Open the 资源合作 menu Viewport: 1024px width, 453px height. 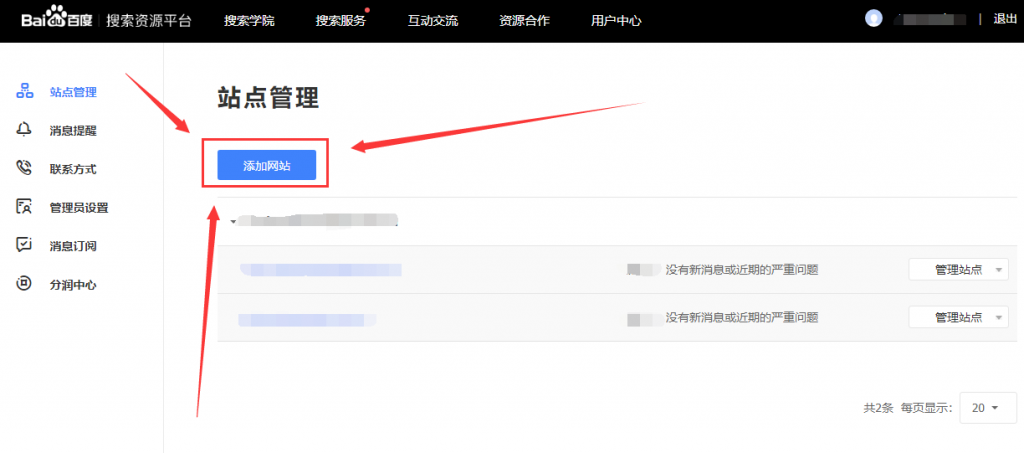pos(524,21)
